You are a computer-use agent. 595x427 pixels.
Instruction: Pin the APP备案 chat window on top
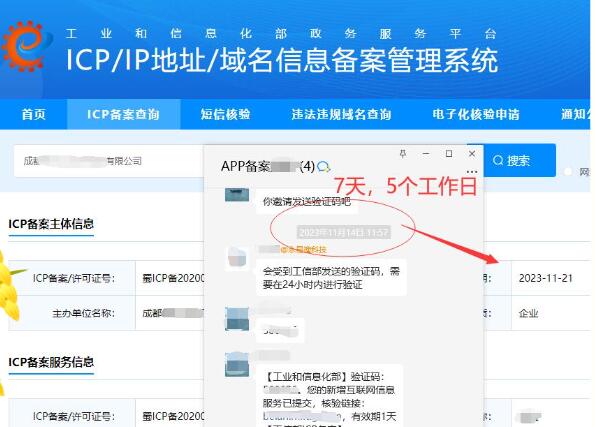403,153
